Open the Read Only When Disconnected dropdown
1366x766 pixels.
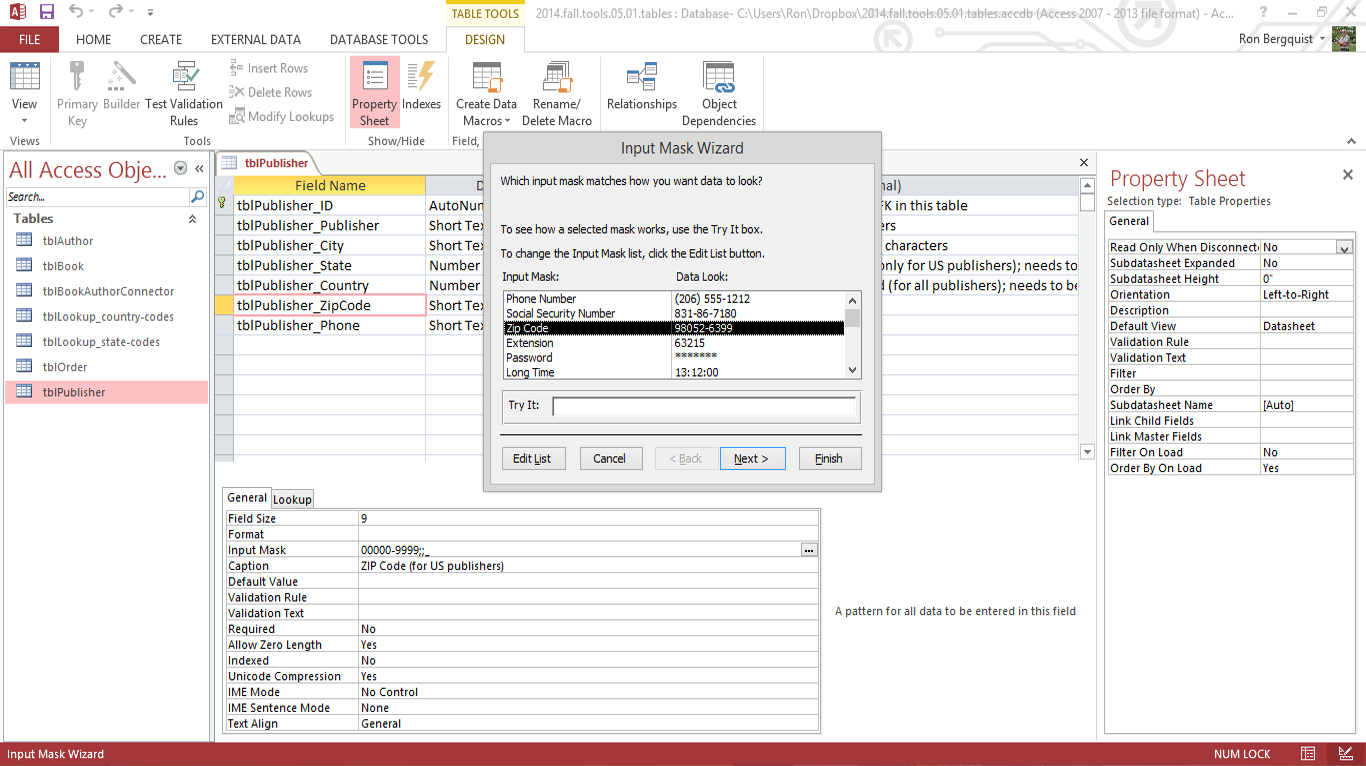pyautogui.click(x=1344, y=247)
